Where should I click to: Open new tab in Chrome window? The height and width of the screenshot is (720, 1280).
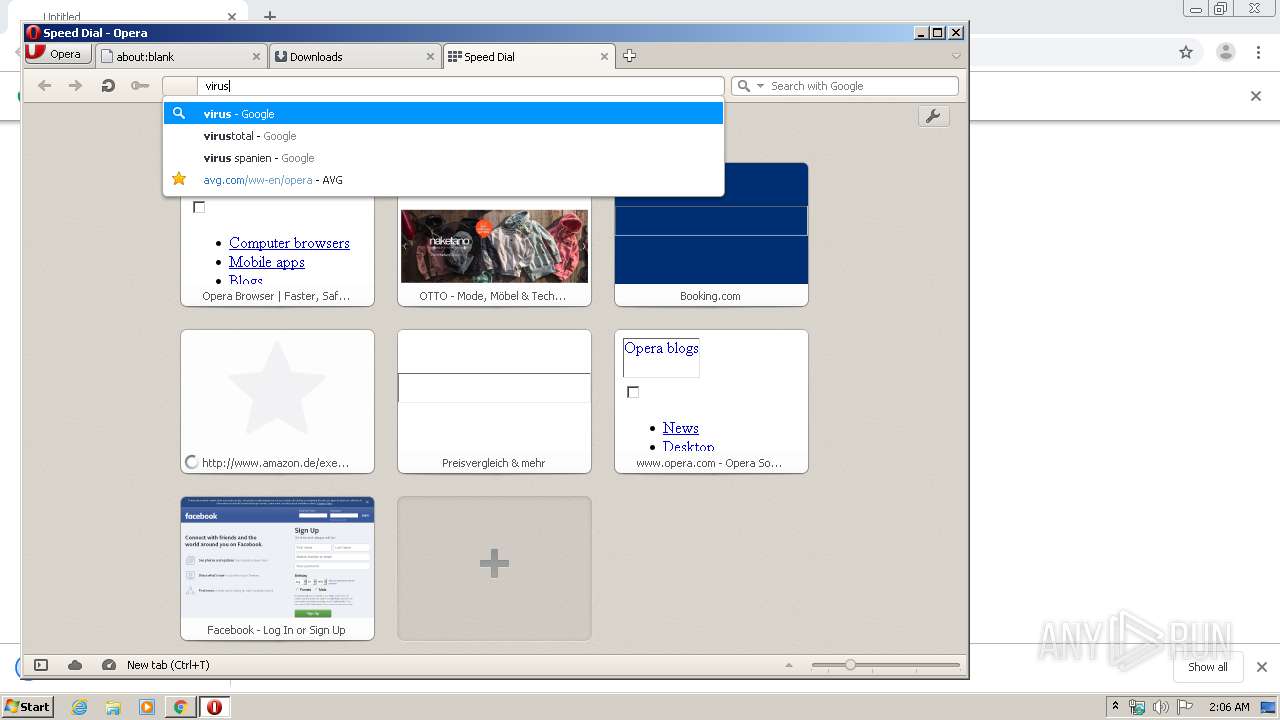coord(269,16)
